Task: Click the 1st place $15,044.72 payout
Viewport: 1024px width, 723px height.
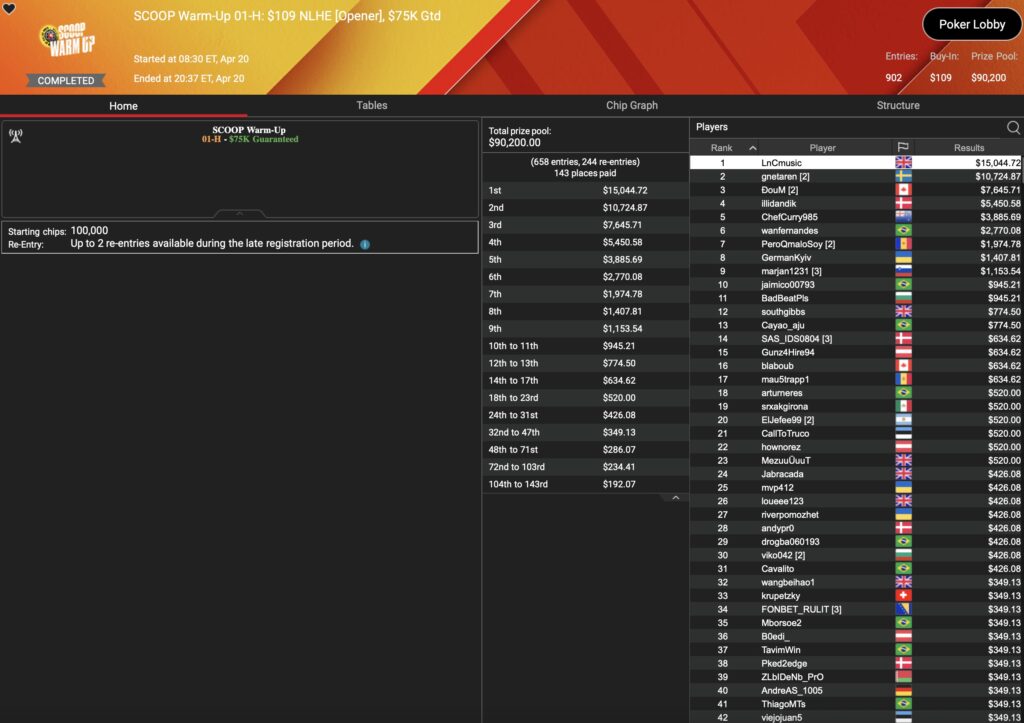Action: 624,191
